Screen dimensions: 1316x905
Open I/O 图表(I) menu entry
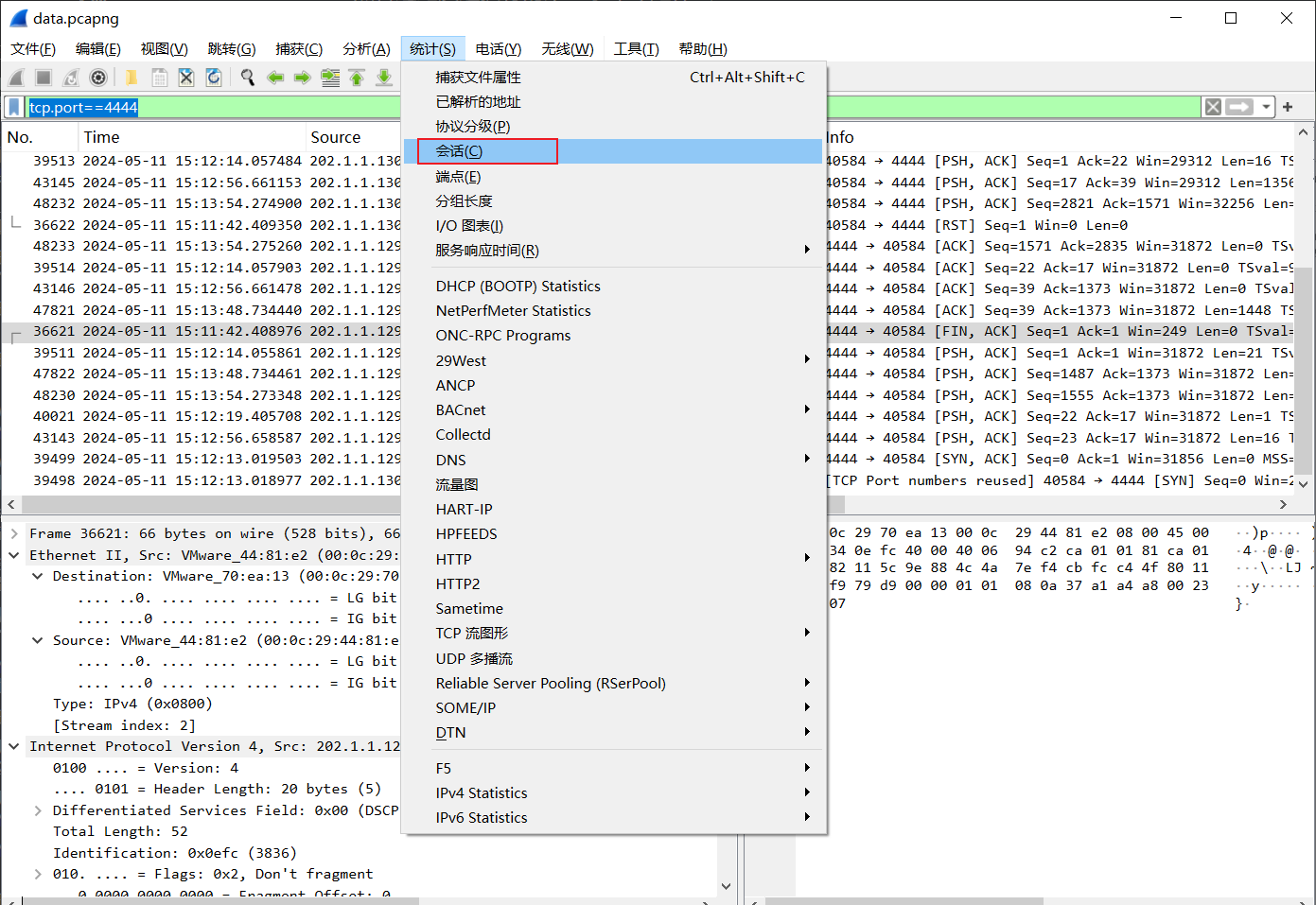[612, 226]
